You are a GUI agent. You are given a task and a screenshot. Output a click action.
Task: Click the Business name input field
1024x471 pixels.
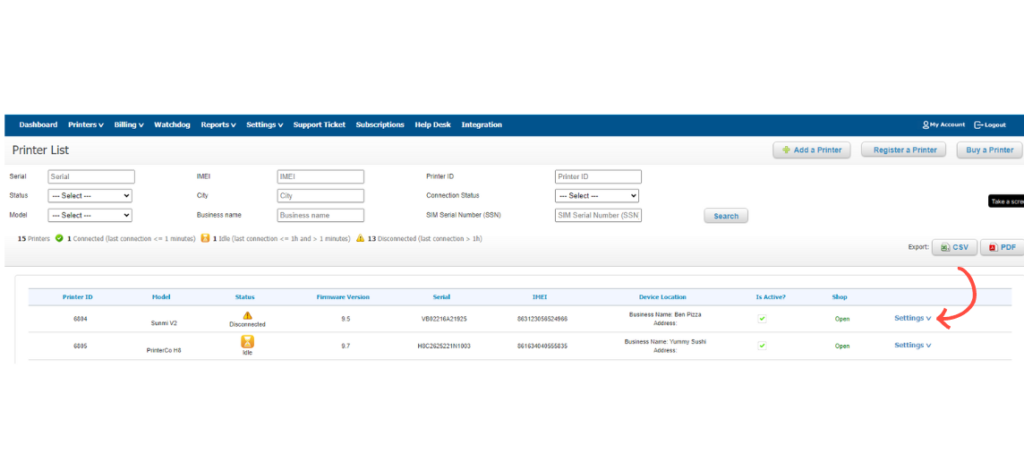point(320,215)
